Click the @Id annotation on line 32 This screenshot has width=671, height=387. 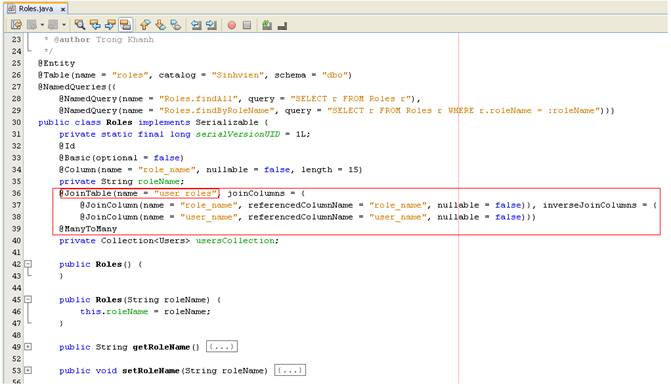click(x=67, y=146)
